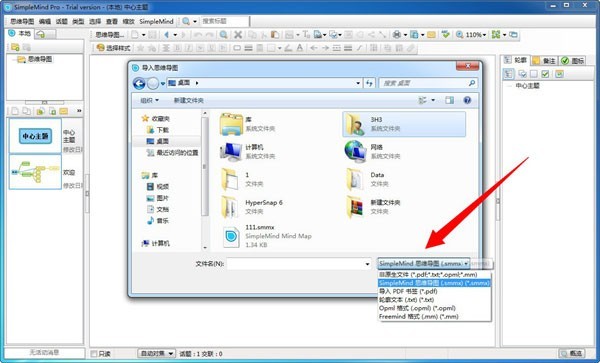Open the SimpleMind menu
Image resolution: width=600 pixels, height=363 pixels.
click(x=157, y=21)
